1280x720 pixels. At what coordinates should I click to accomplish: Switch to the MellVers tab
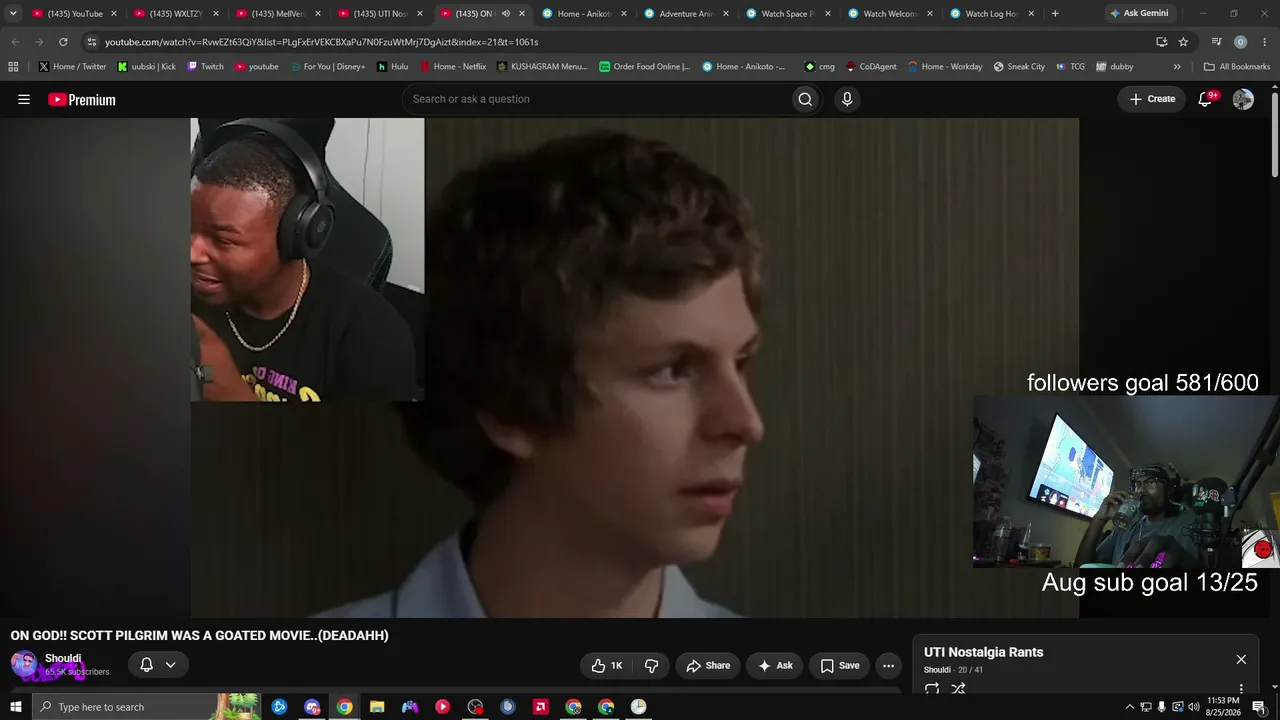point(276,14)
